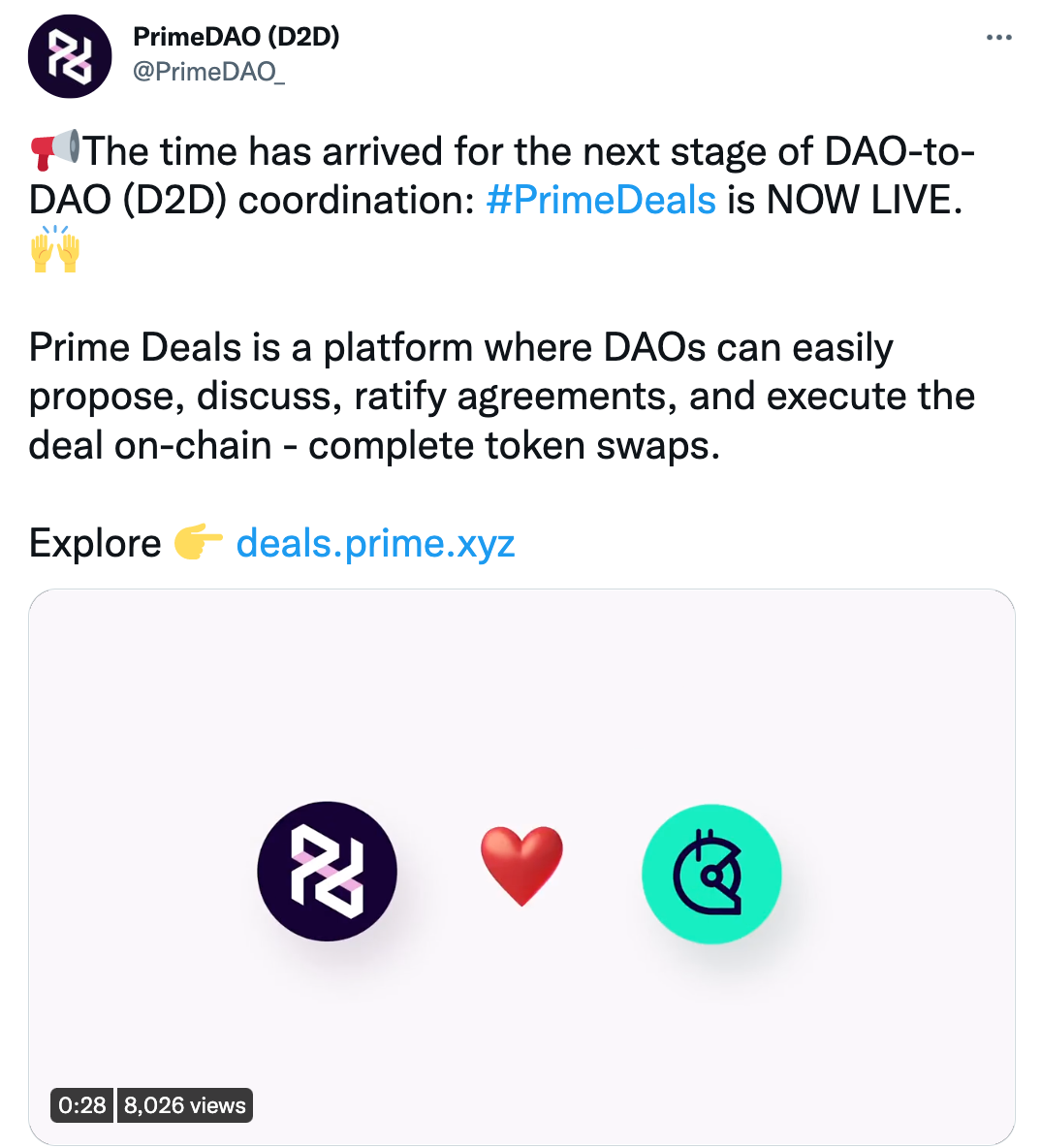
Task: Click the "complete token swaps." text
Action: click(x=514, y=446)
